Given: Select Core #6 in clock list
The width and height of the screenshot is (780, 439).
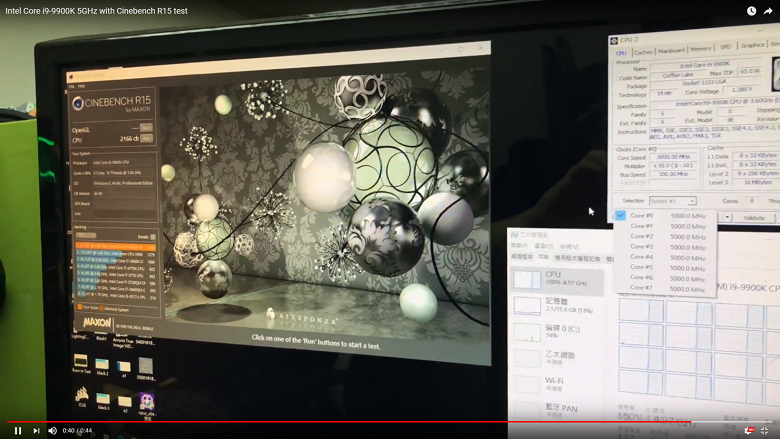Looking at the screenshot, I should coord(665,278).
